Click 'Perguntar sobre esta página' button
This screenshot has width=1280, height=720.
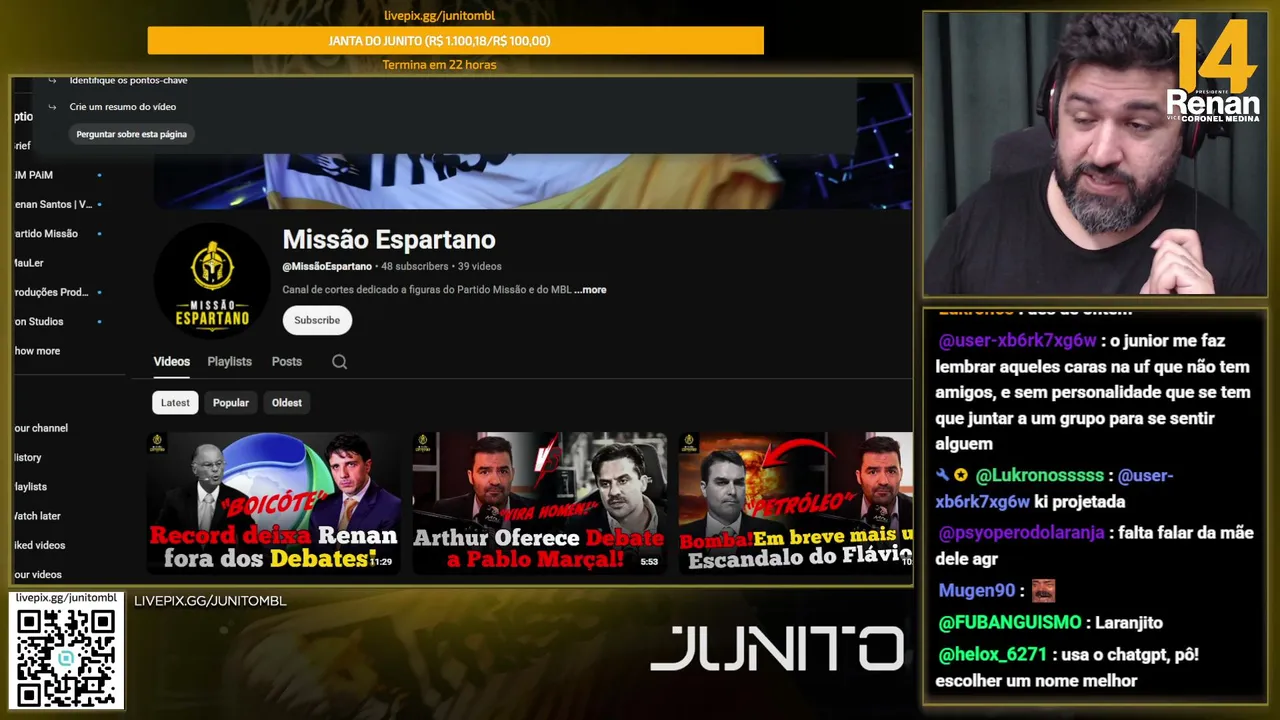[132, 134]
